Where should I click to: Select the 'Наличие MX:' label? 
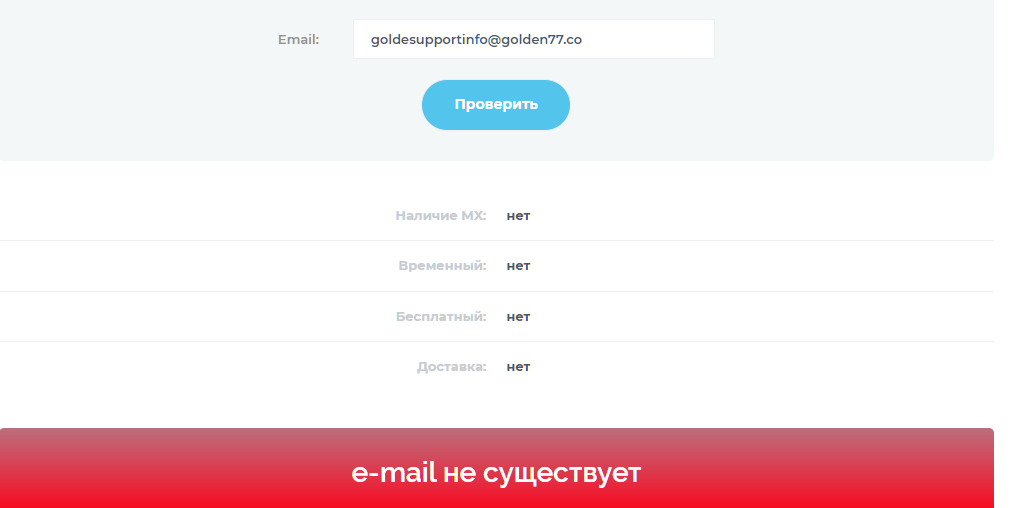(441, 215)
